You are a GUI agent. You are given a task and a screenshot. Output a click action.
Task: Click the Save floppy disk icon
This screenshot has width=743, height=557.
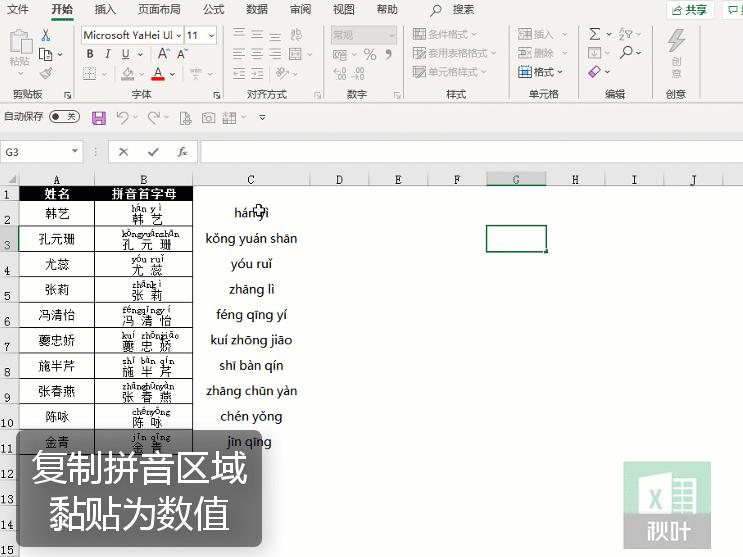coord(99,118)
